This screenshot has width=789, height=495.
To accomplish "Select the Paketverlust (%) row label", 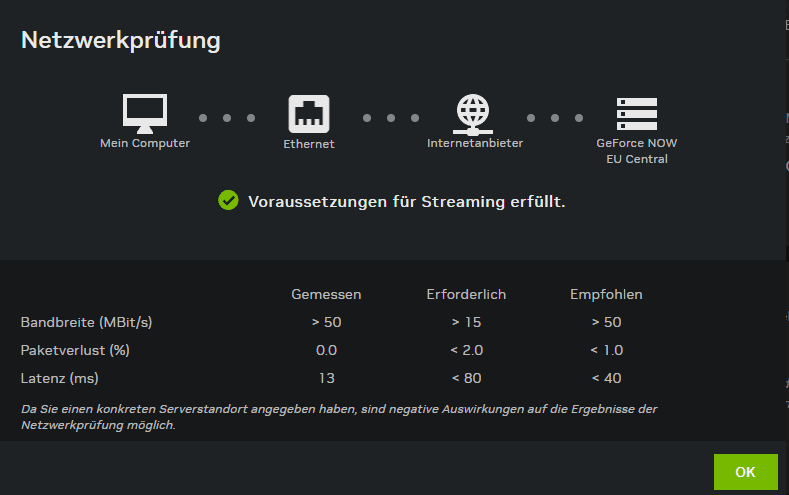I will coord(75,350).
